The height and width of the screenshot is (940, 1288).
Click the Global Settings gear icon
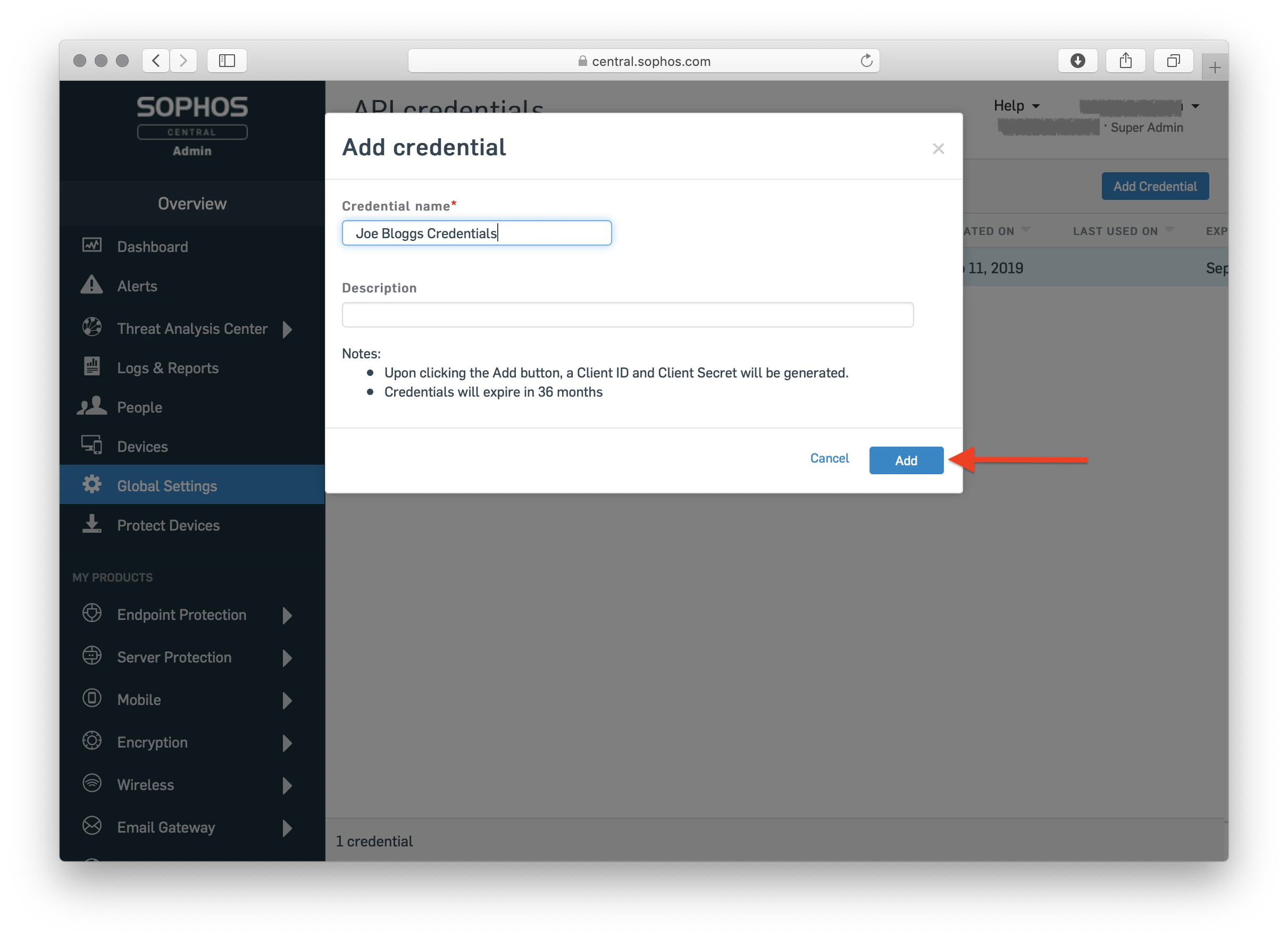pyautogui.click(x=91, y=485)
